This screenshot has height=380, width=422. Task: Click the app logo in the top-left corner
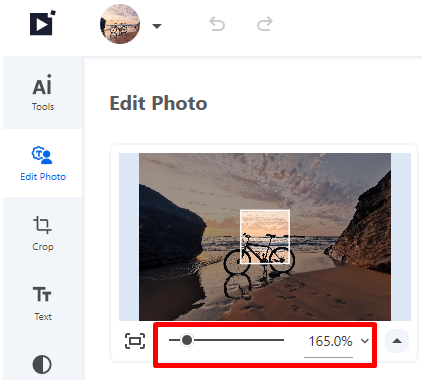coord(42,23)
